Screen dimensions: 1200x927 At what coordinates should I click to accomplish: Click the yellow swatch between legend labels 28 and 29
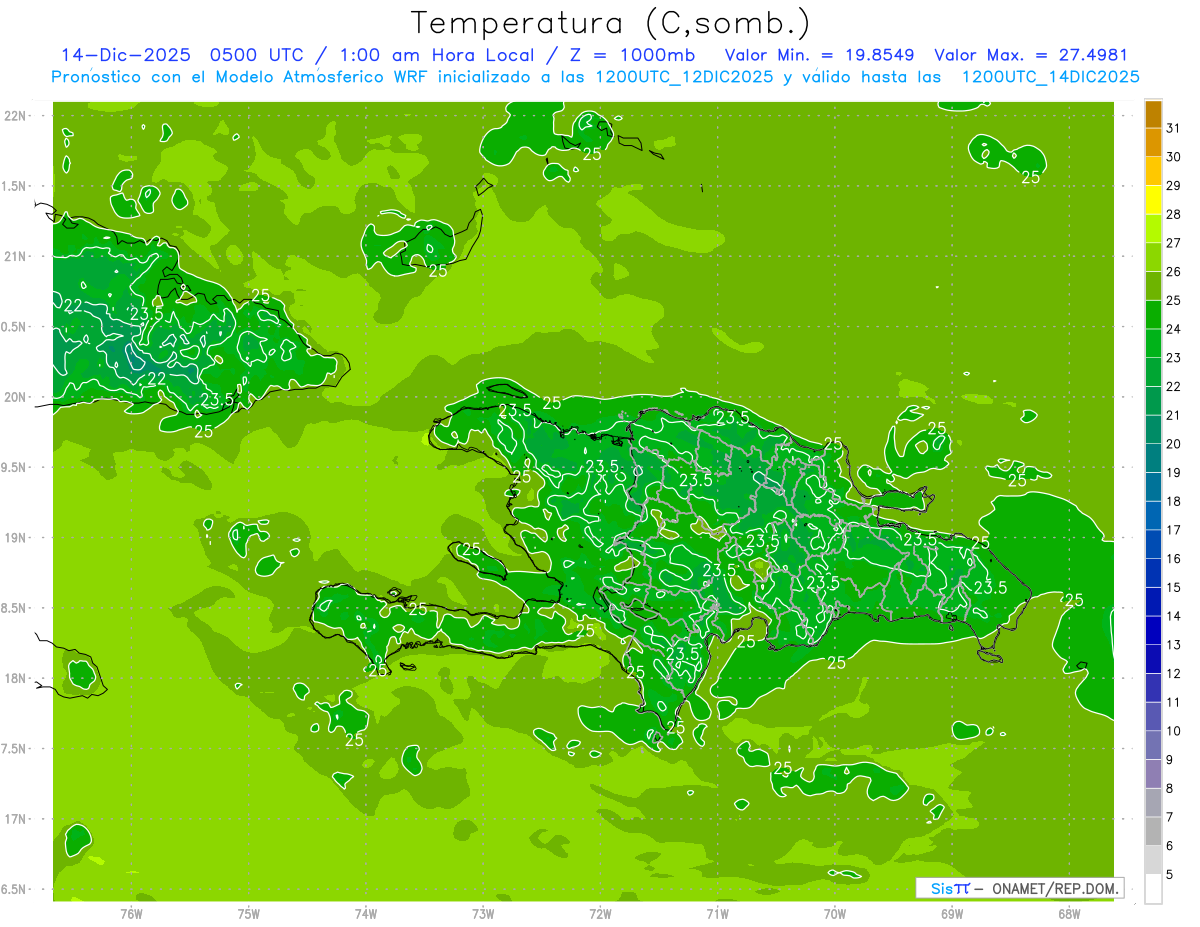[1153, 200]
